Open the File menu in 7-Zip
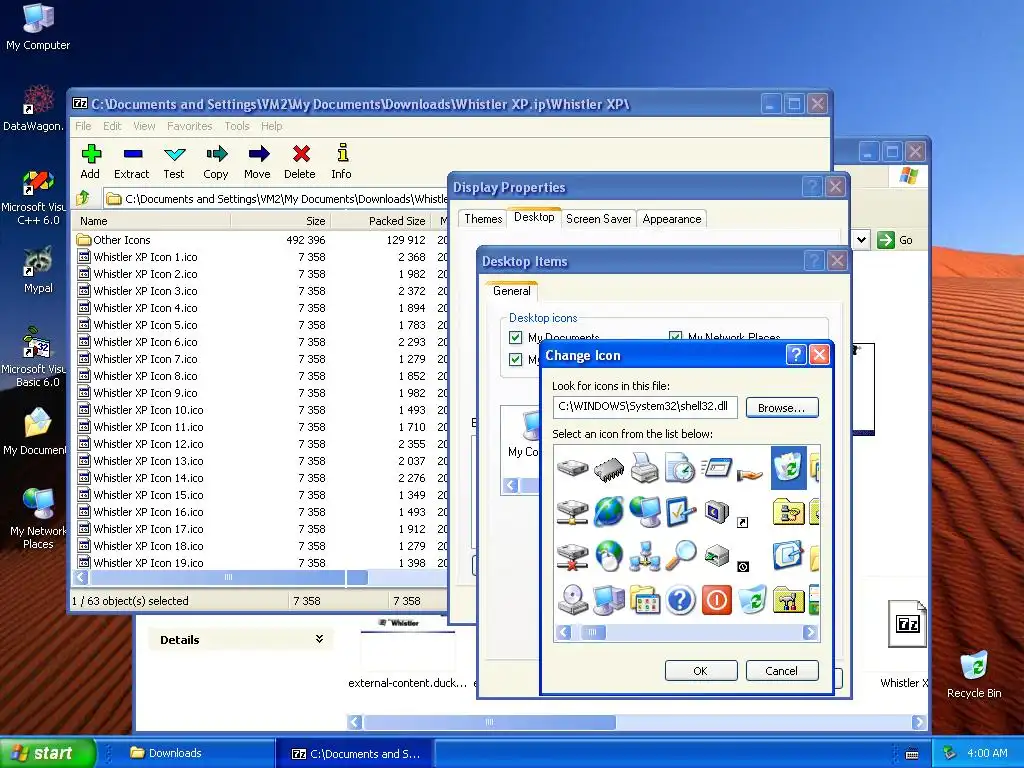 pyautogui.click(x=83, y=126)
